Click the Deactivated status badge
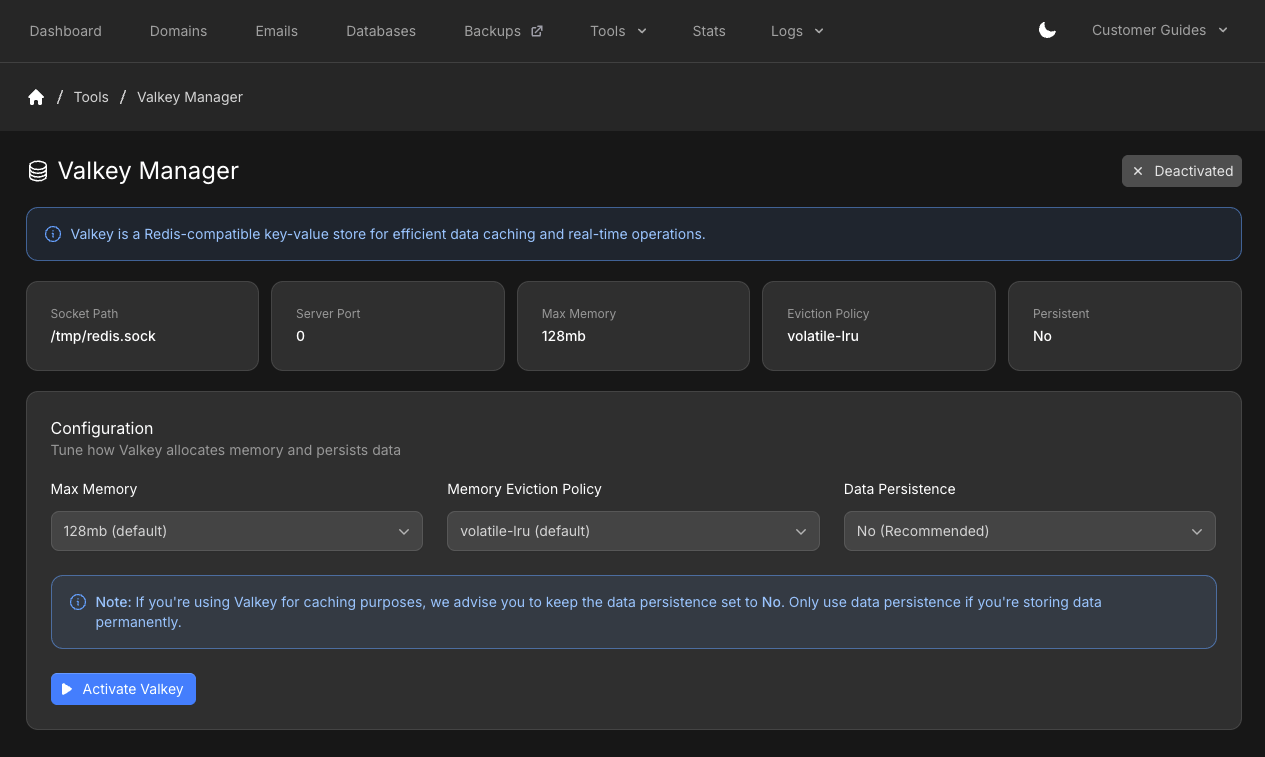The image size is (1265, 757). point(1182,171)
